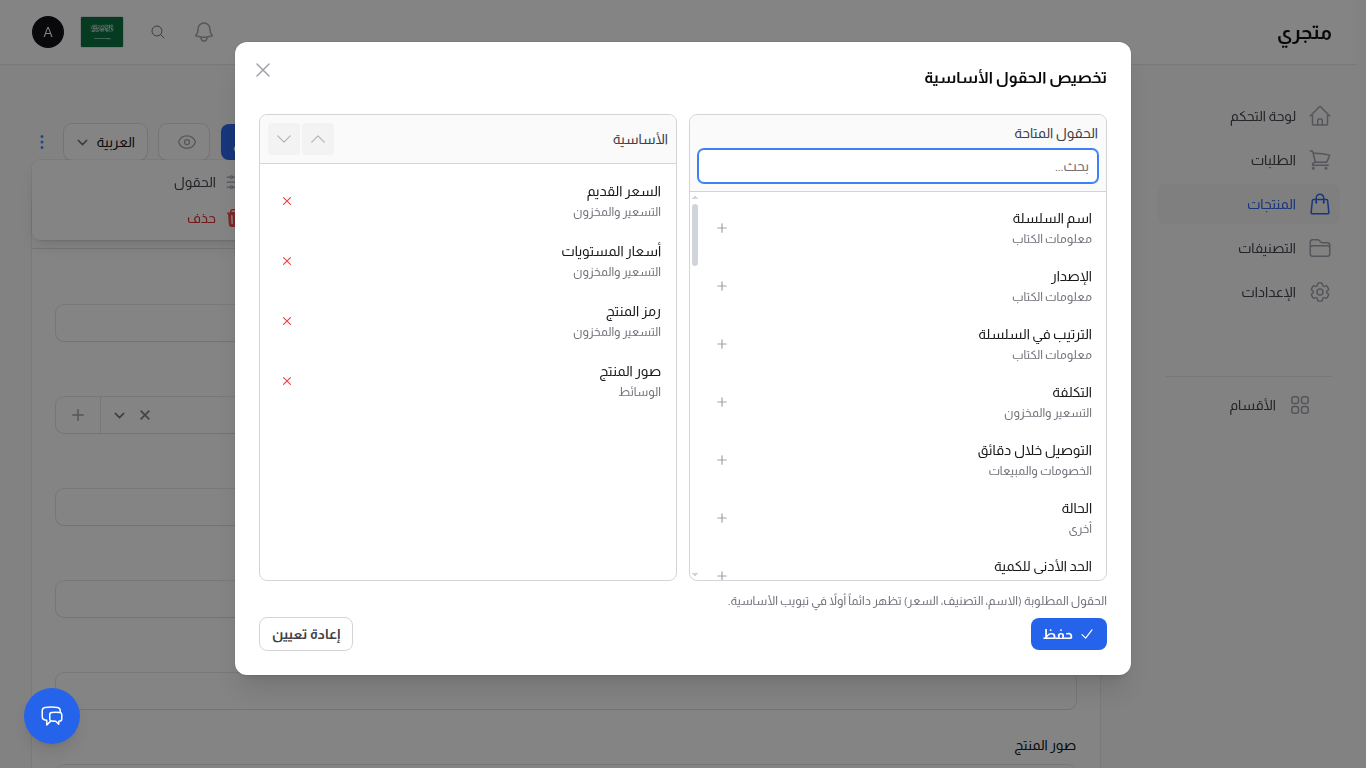This screenshot has height=768, width=1366.
Task: Open the notifications bell icon
Action: click(x=203, y=32)
